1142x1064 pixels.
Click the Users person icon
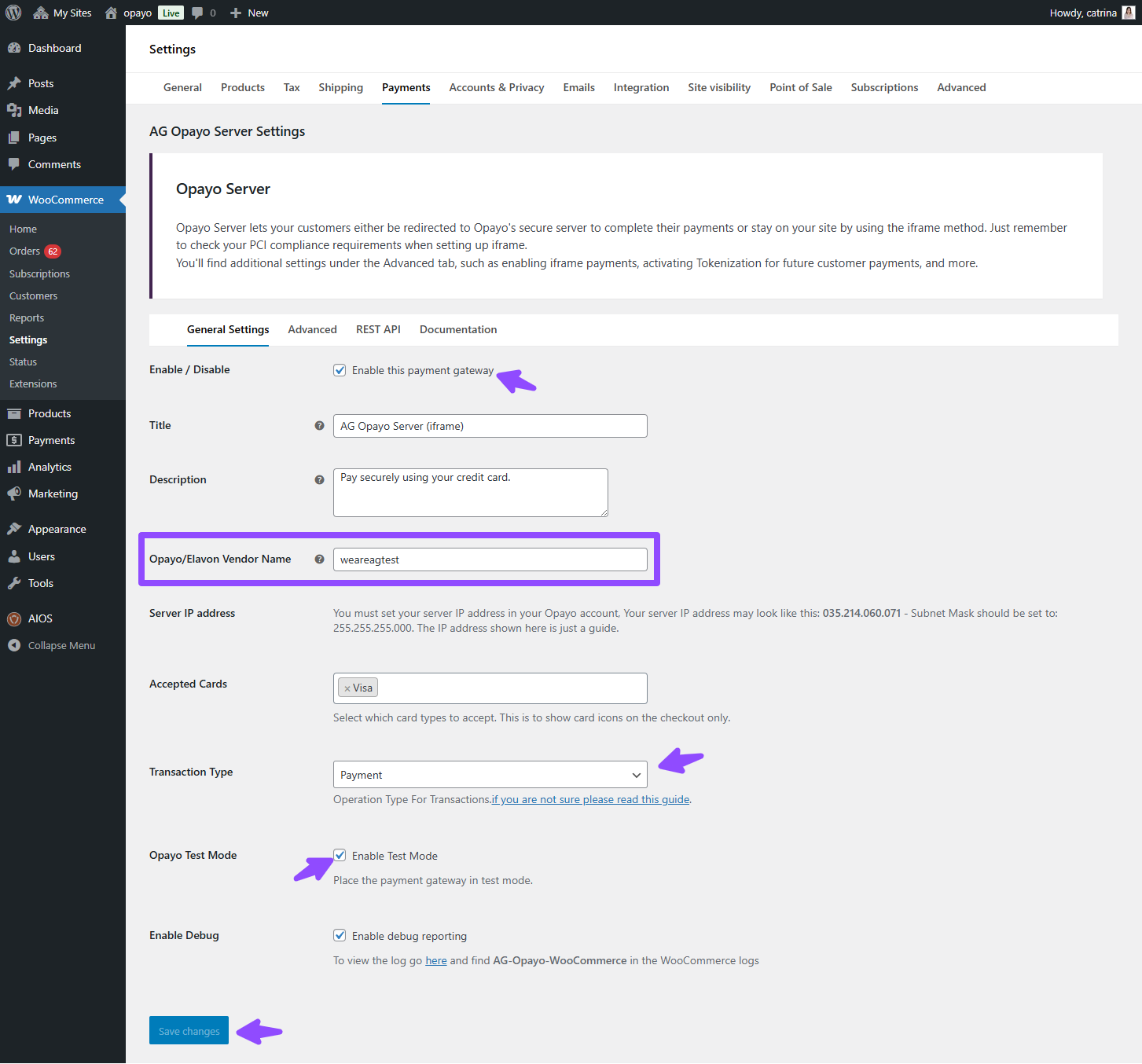[x=14, y=556]
